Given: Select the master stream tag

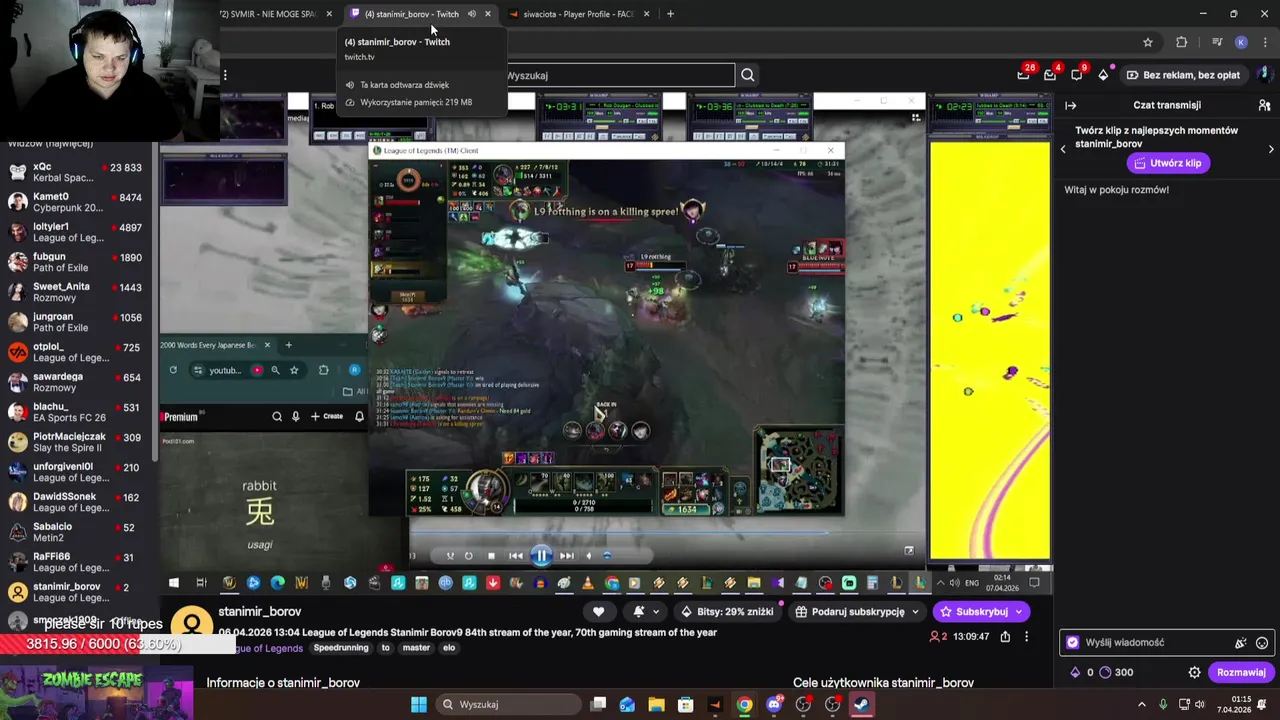Looking at the screenshot, I should coord(416,648).
